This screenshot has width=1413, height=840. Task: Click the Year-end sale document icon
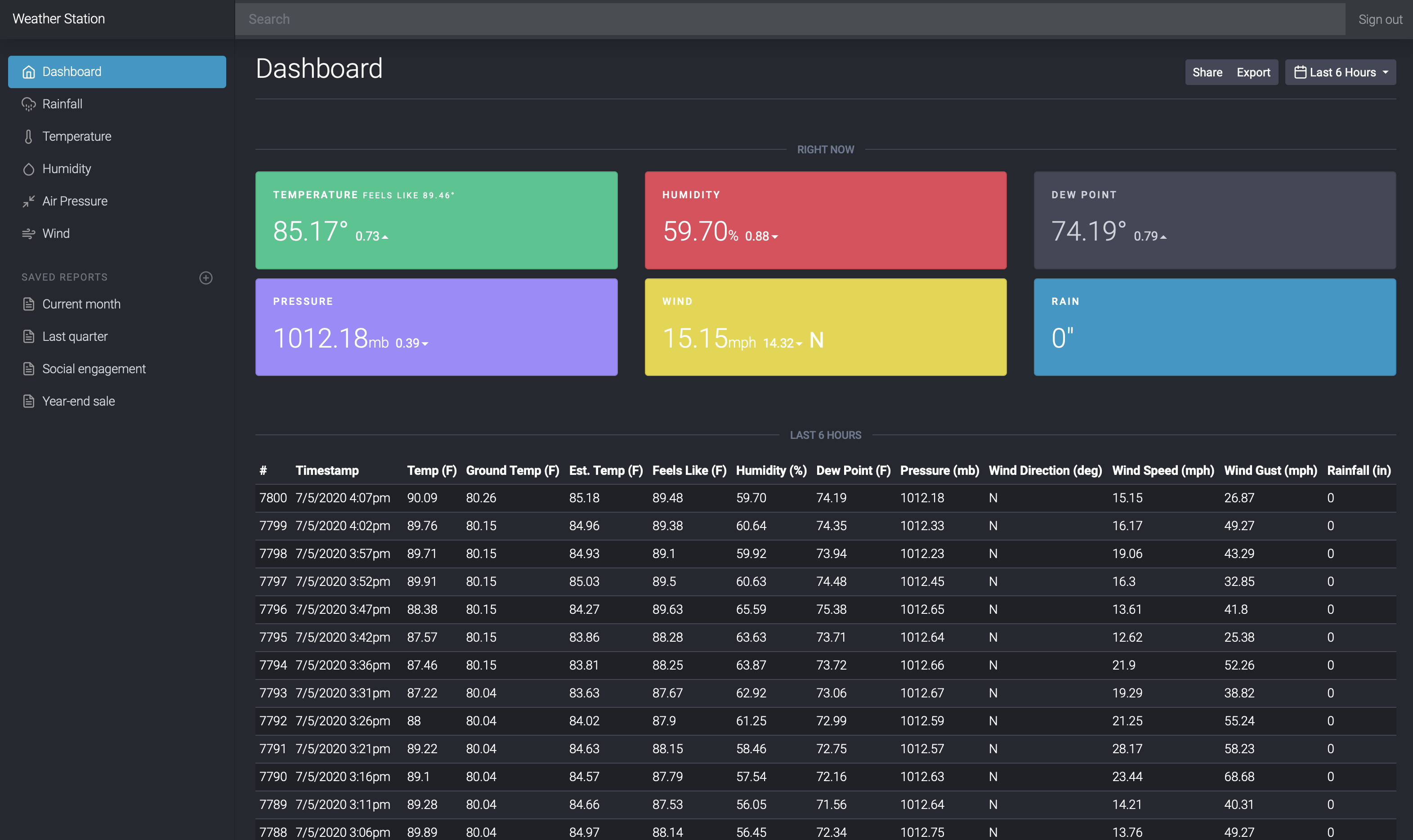tap(28, 401)
